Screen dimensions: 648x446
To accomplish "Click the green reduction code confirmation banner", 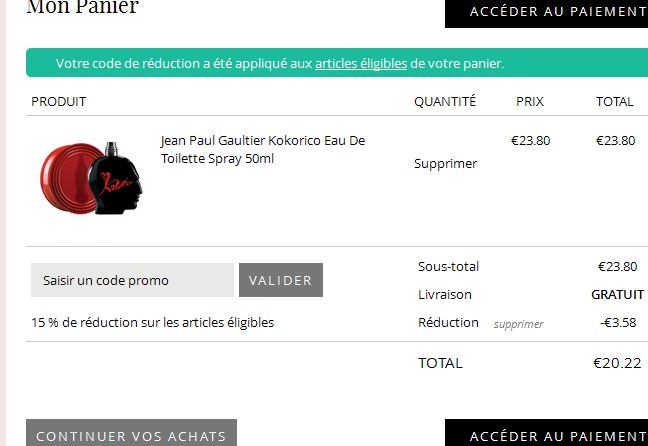I will 337,63.
